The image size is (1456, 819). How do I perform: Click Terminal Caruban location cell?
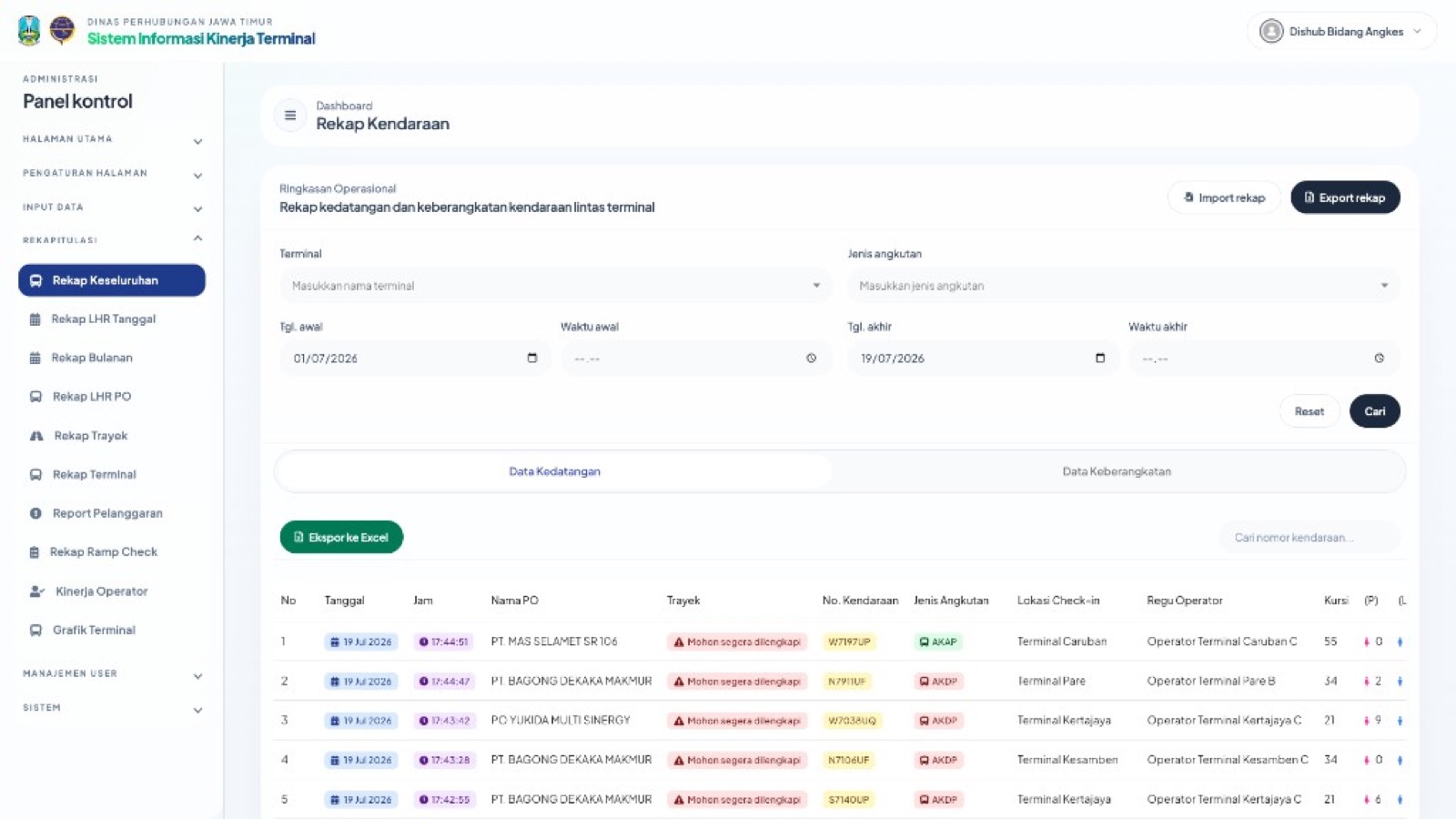click(1062, 642)
